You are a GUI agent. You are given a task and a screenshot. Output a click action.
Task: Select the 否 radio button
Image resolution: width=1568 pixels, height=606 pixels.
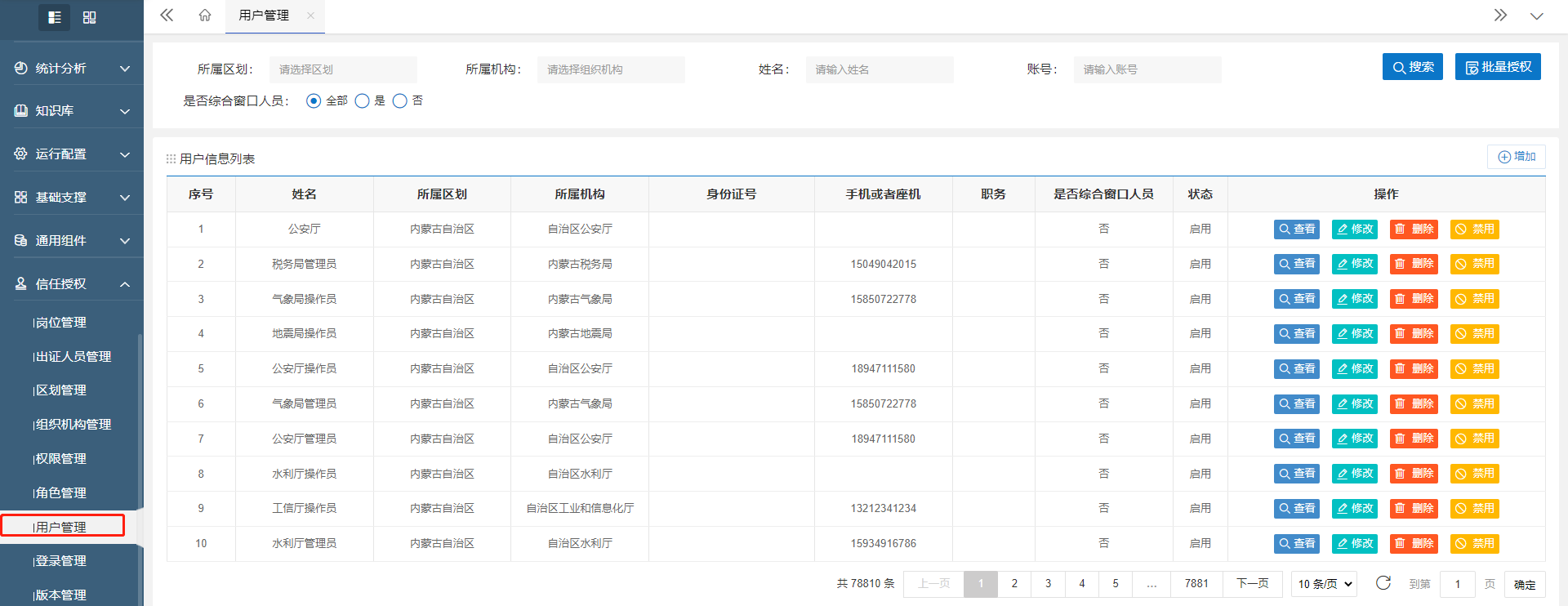(400, 101)
